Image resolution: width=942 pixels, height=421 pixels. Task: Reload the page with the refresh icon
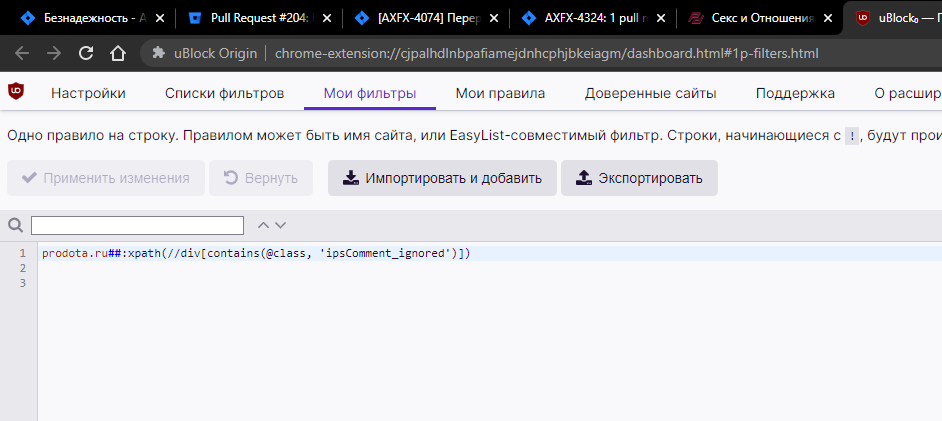tap(86, 53)
